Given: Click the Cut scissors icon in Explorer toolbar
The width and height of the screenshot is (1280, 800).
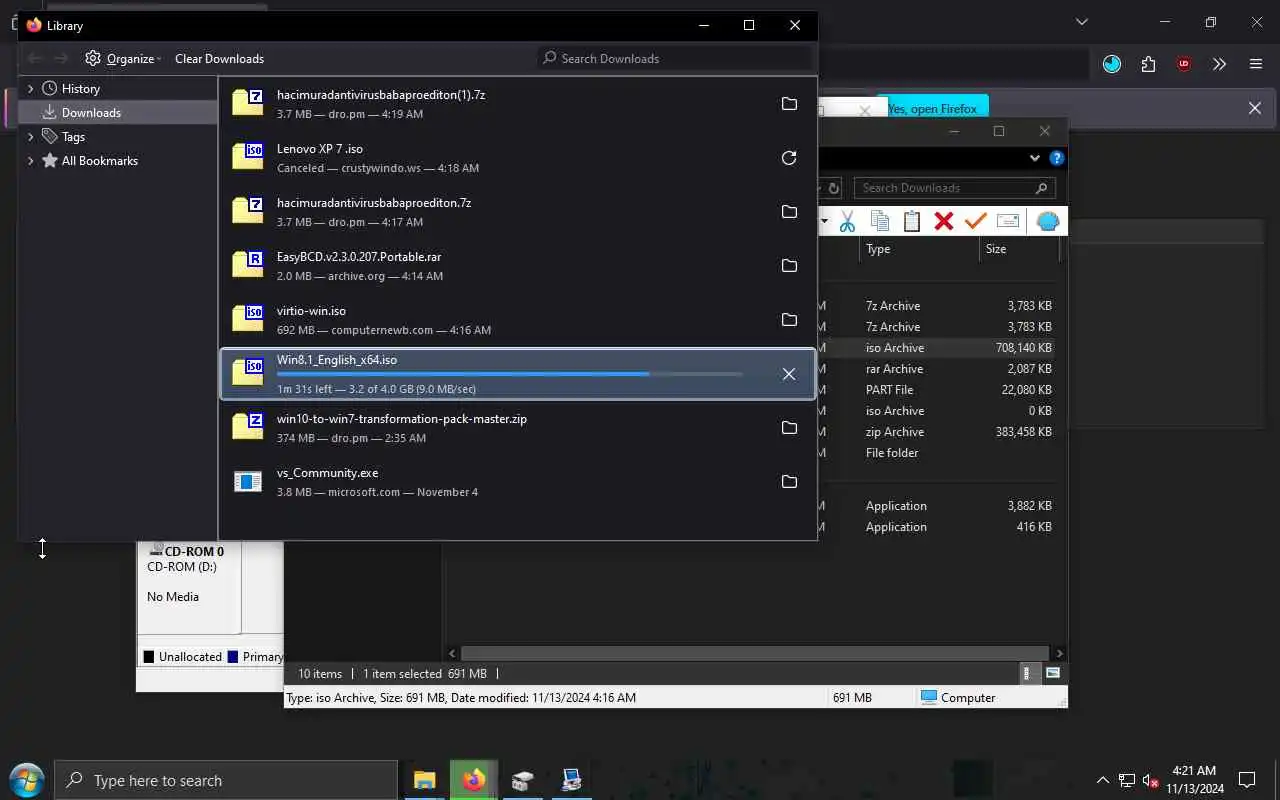Looking at the screenshot, I should (847, 221).
